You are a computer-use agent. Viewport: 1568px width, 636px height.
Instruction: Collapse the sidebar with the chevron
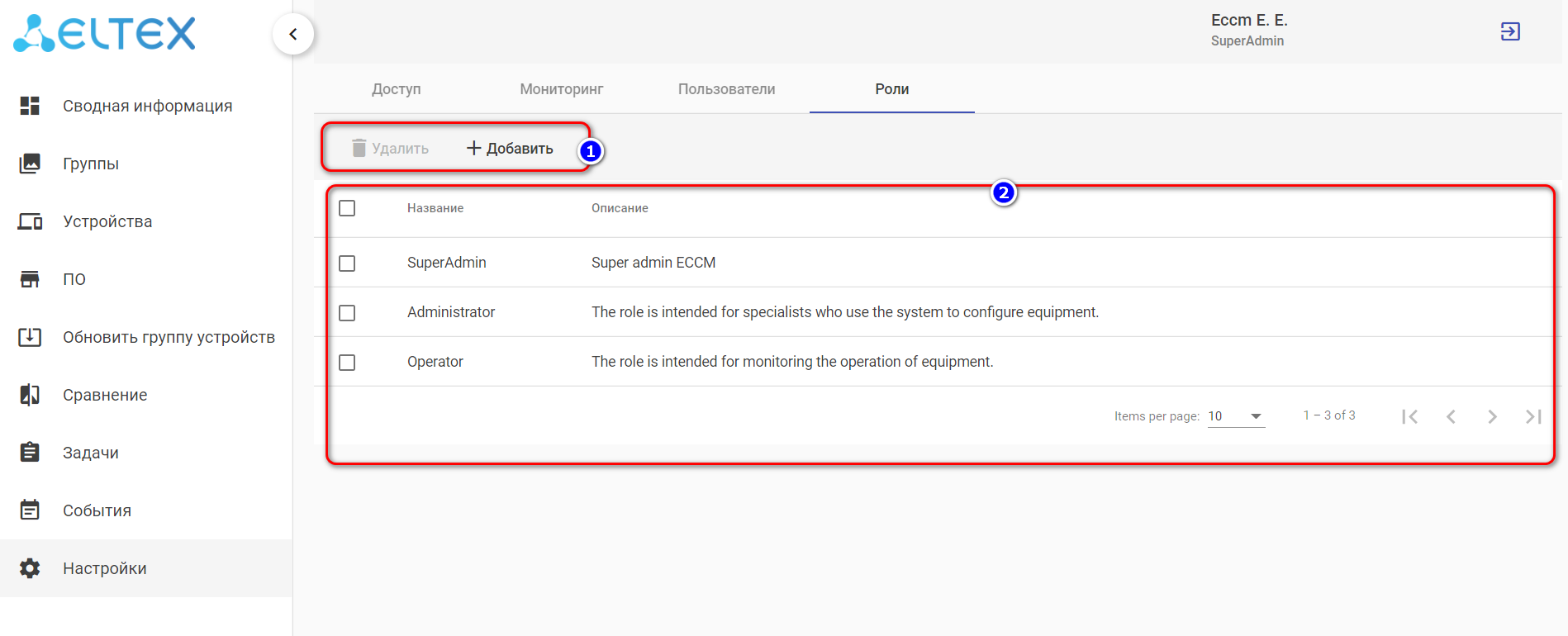point(293,34)
